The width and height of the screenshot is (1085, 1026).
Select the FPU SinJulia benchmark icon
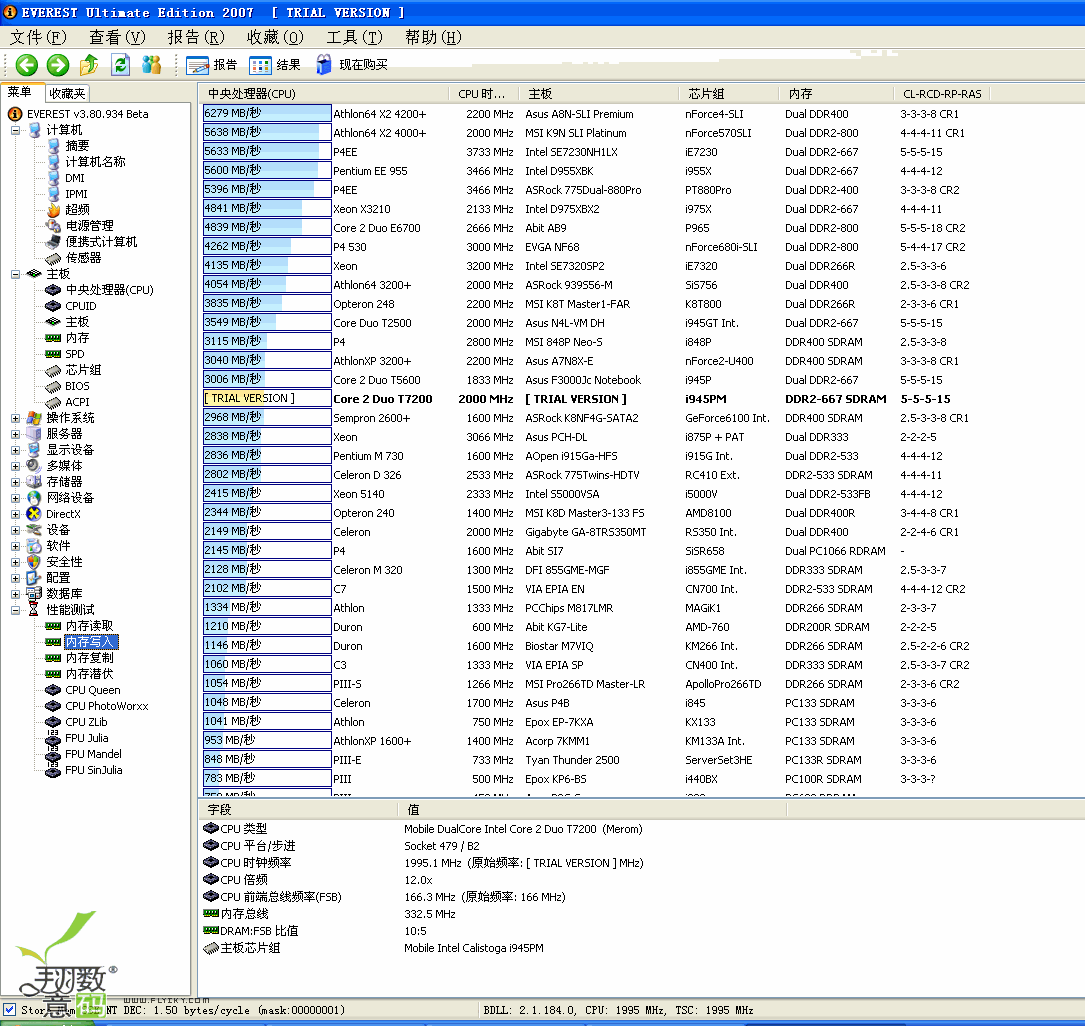point(53,770)
